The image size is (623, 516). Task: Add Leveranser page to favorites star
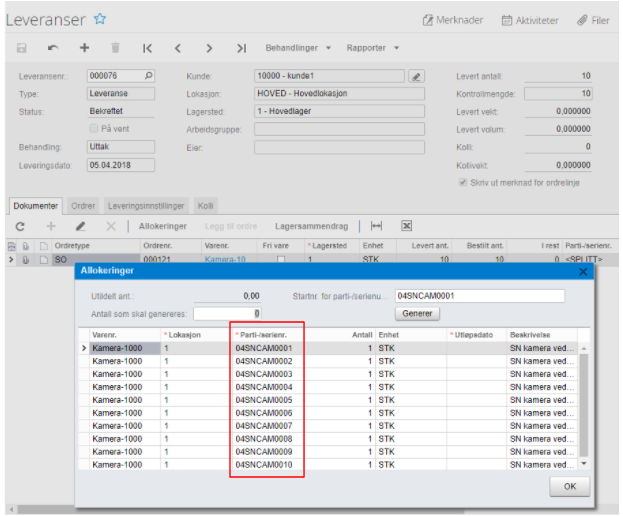(x=100, y=19)
